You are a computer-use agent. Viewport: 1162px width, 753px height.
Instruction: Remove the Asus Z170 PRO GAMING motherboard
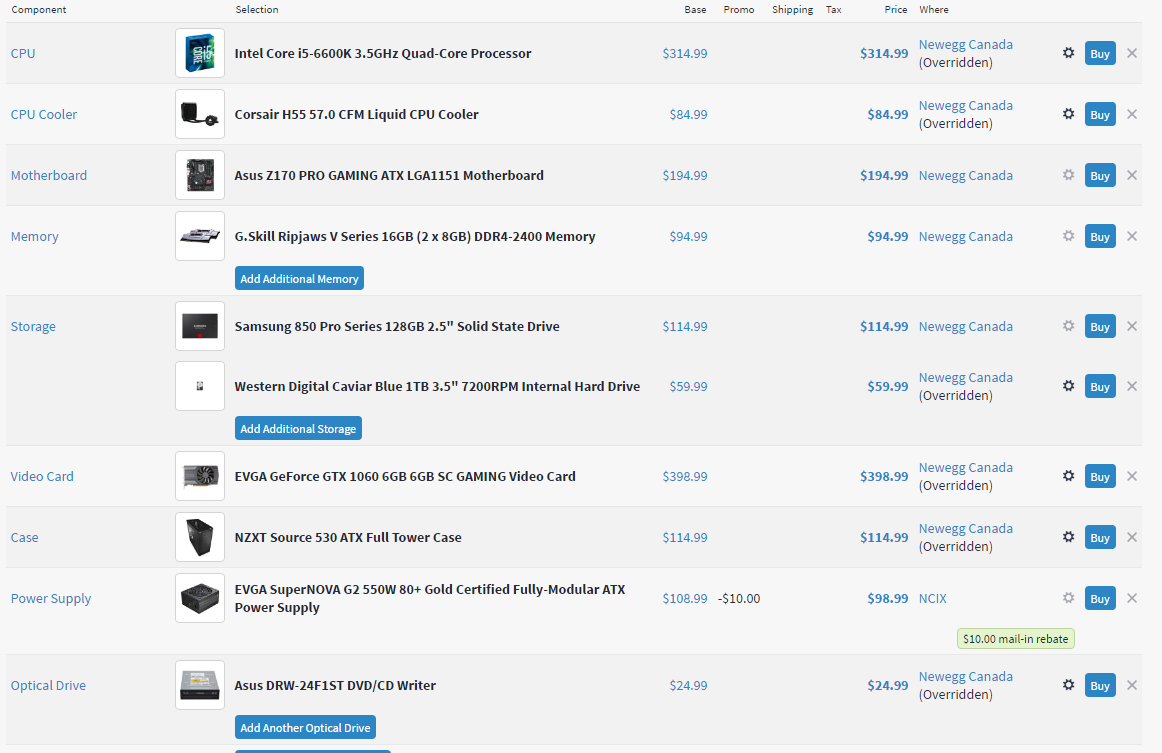tap(1132, 175)
